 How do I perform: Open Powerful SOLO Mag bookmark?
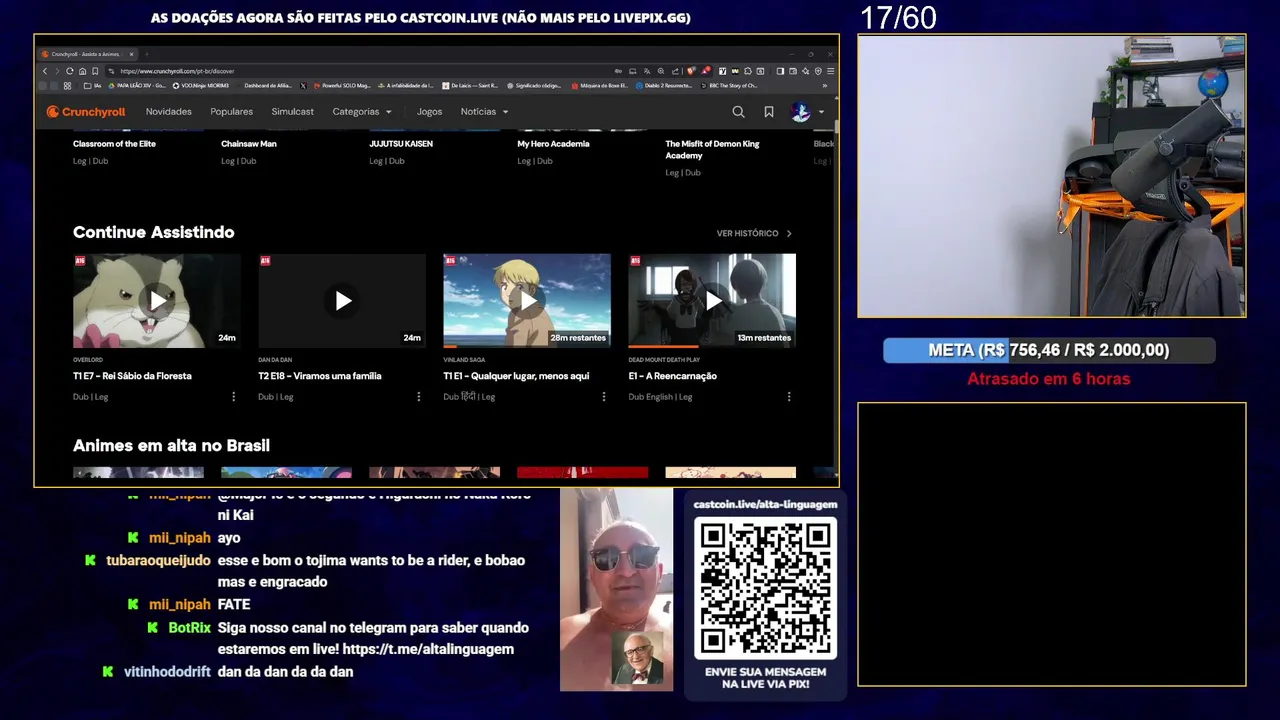click(x=341, y=86)
